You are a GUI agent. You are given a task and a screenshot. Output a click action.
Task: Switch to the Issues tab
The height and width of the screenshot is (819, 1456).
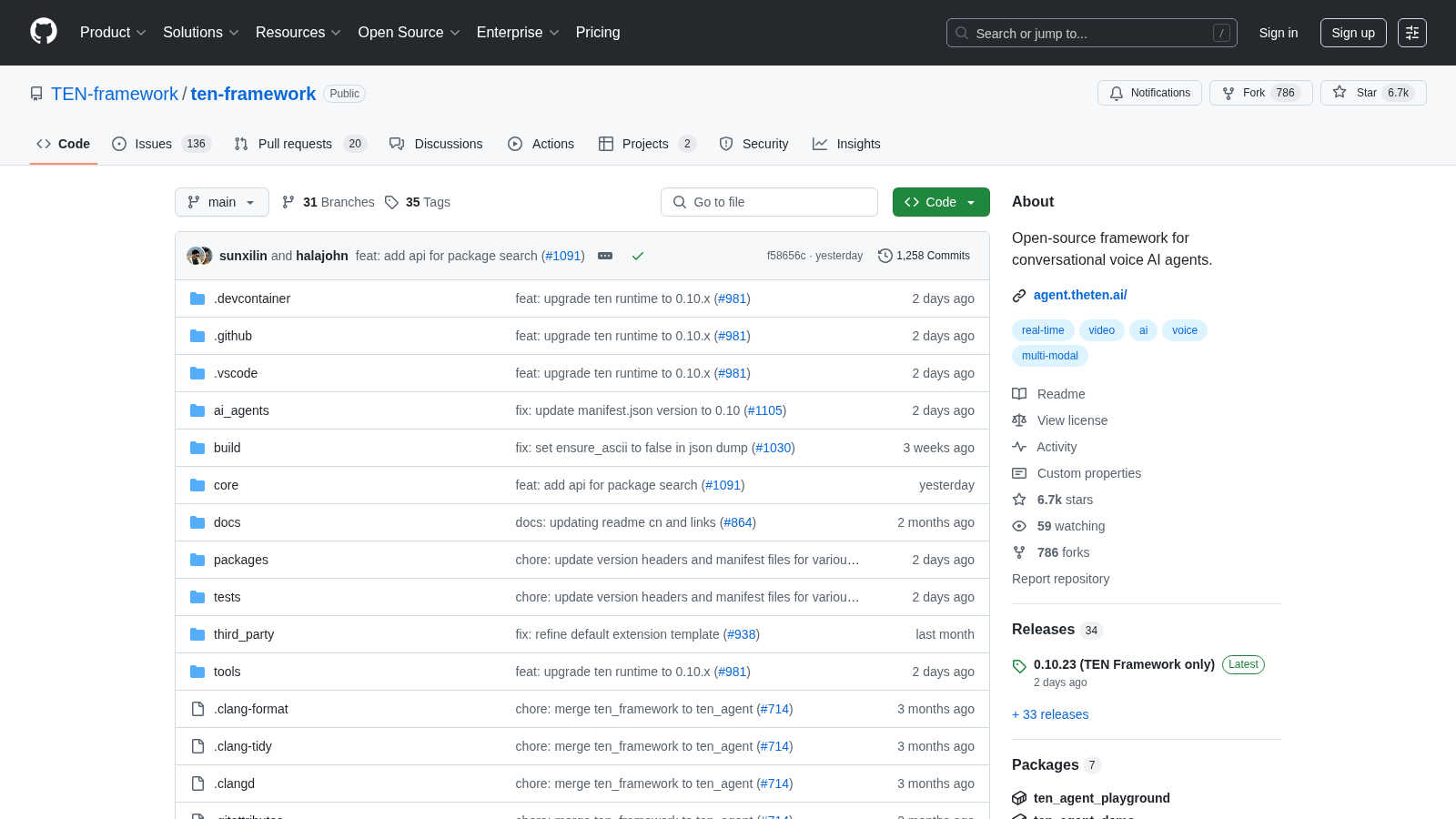point(161,144)
